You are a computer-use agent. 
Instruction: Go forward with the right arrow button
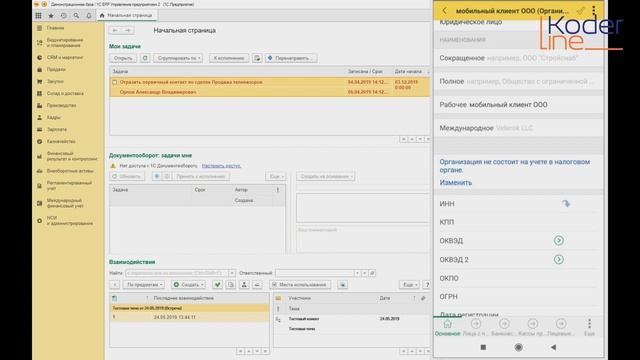[x=127, y=30]
